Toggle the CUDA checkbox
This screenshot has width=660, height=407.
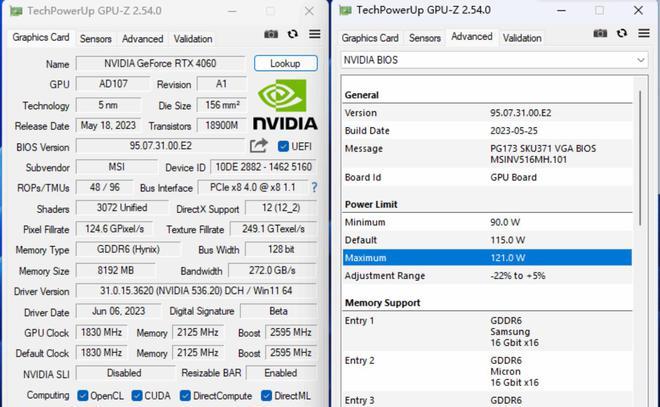[136, 396]
